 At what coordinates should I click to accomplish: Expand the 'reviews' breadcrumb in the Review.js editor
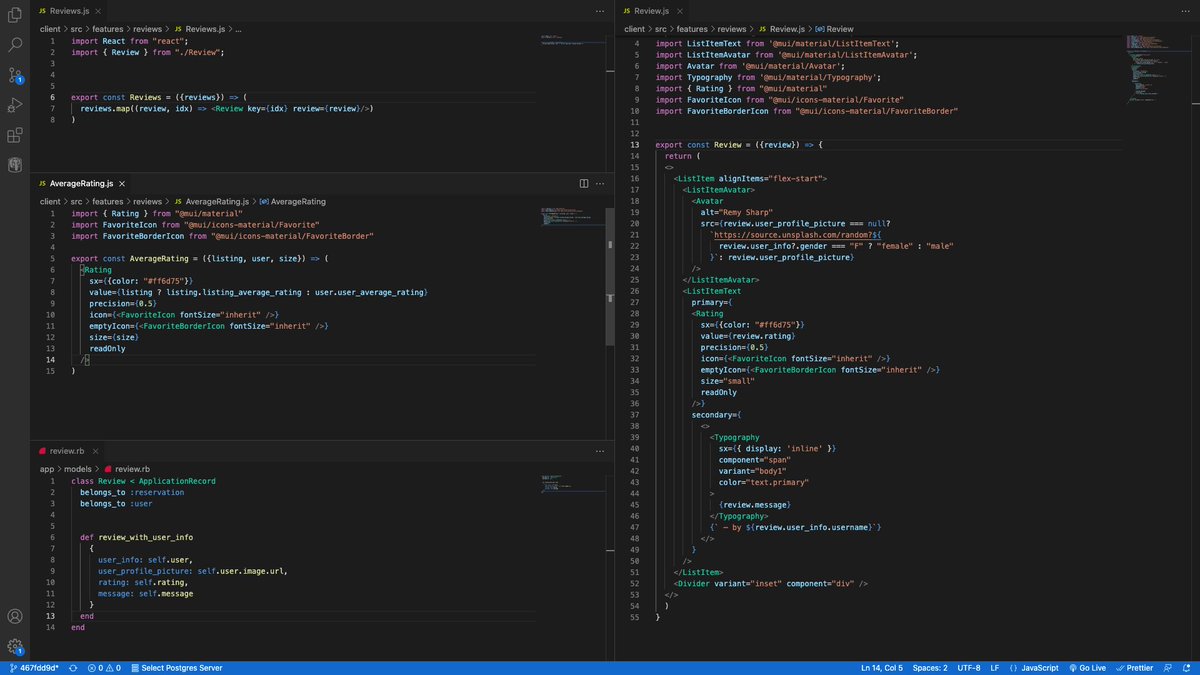coord(732,29)
